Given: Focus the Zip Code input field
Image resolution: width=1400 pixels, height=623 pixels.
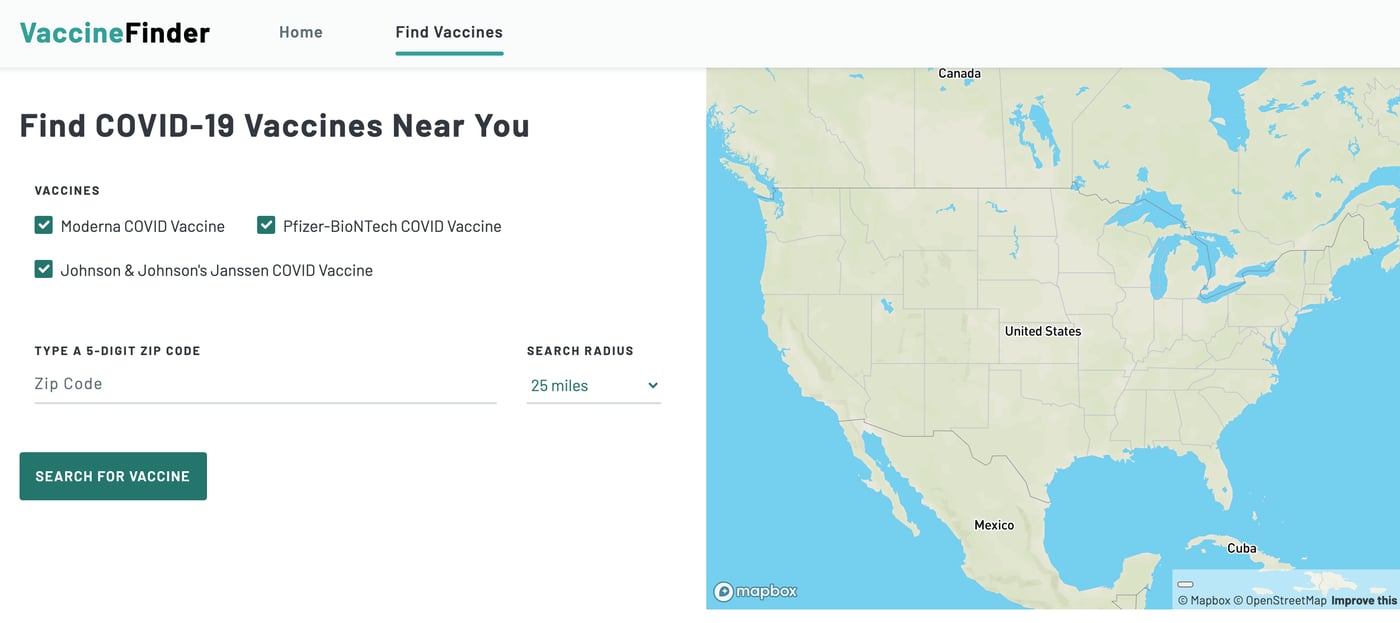Looking at the screenshot, I should 265,384.
